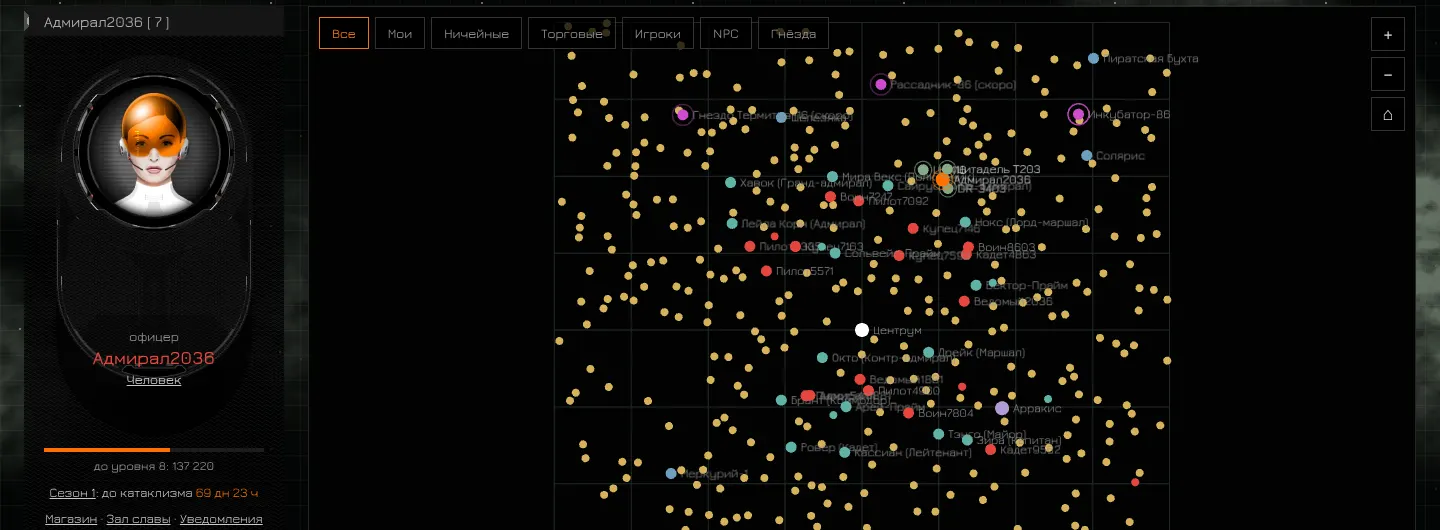This screenshot has height=530, width=1440.
Task: Select the Пиратская бухта blue node
Action: 1093,59
